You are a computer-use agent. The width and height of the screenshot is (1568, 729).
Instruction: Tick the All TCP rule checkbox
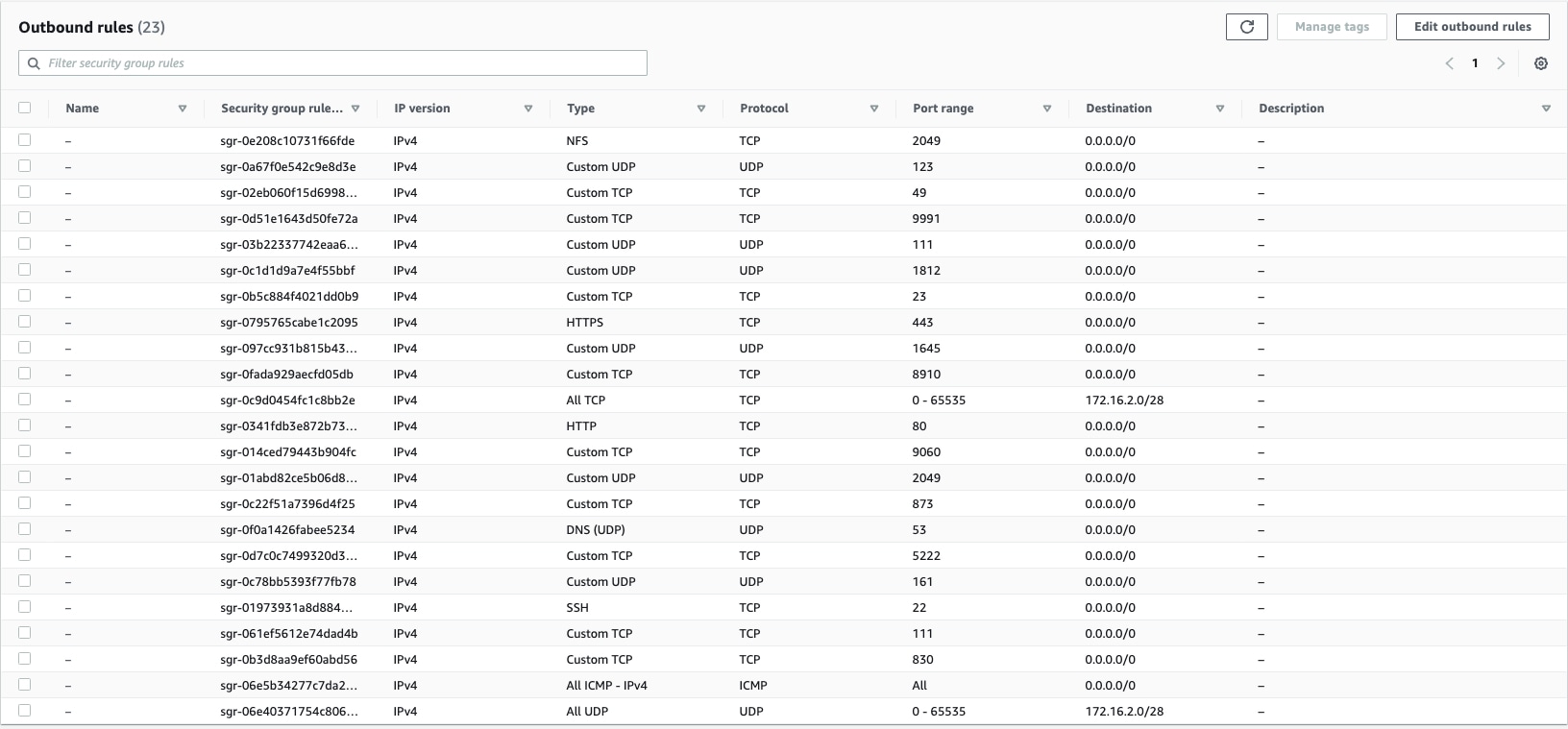(25, 400)
